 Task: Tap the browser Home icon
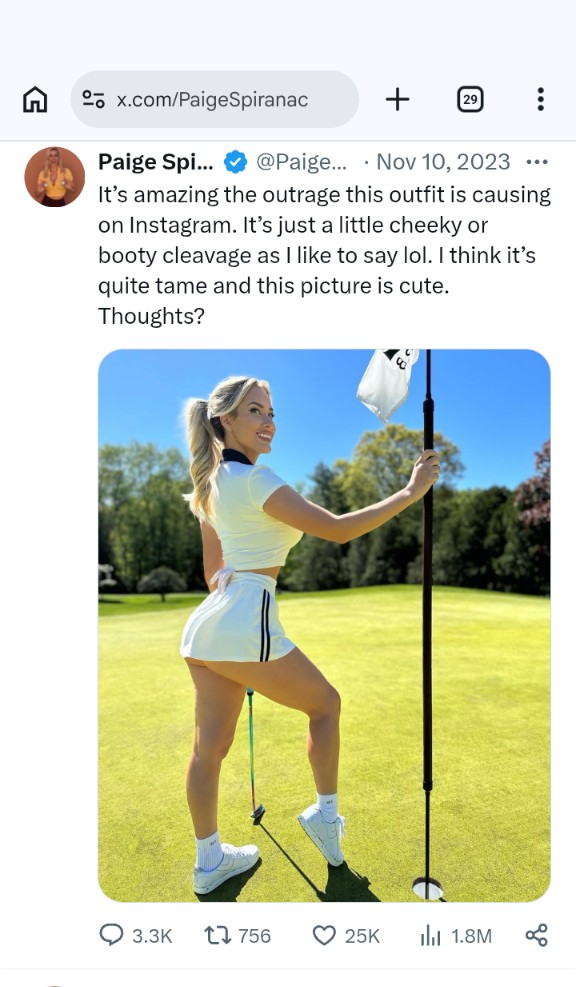point(35,99)
